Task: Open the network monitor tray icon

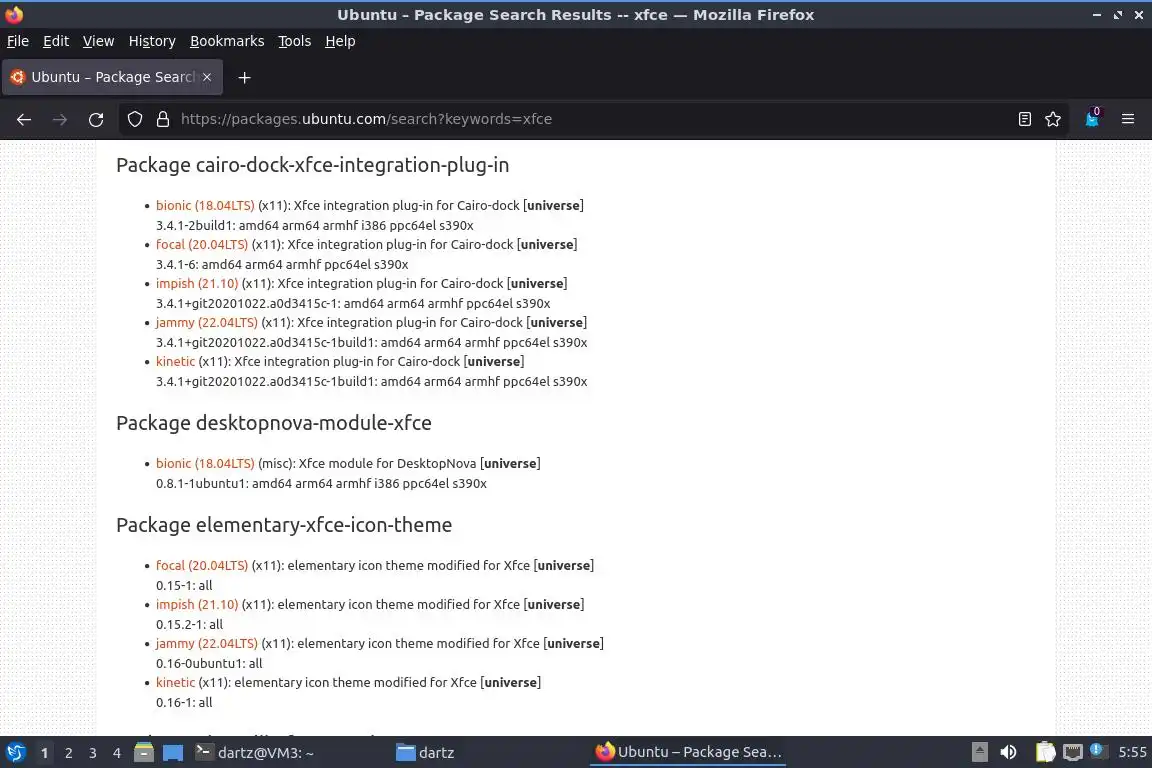Action: (x=1073, y=753)
